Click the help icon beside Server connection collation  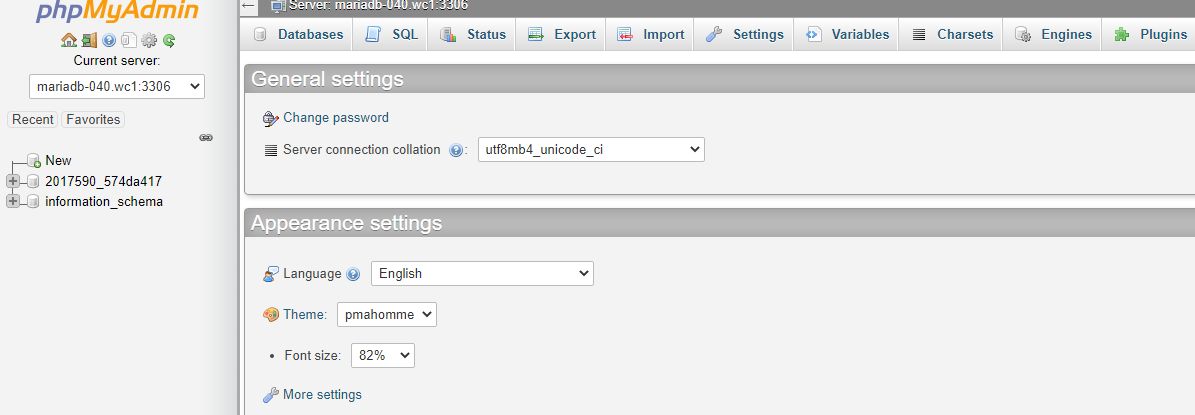click(x=456, y=150)
